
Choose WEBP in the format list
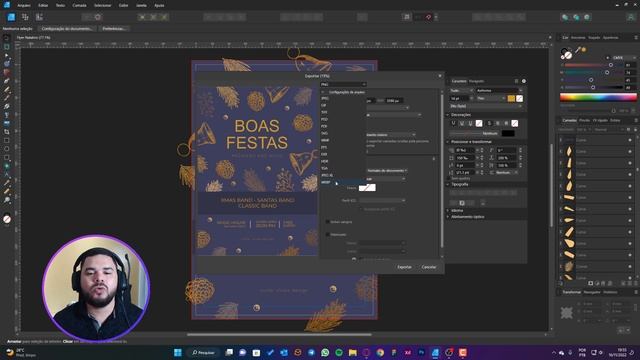(342, 182)
